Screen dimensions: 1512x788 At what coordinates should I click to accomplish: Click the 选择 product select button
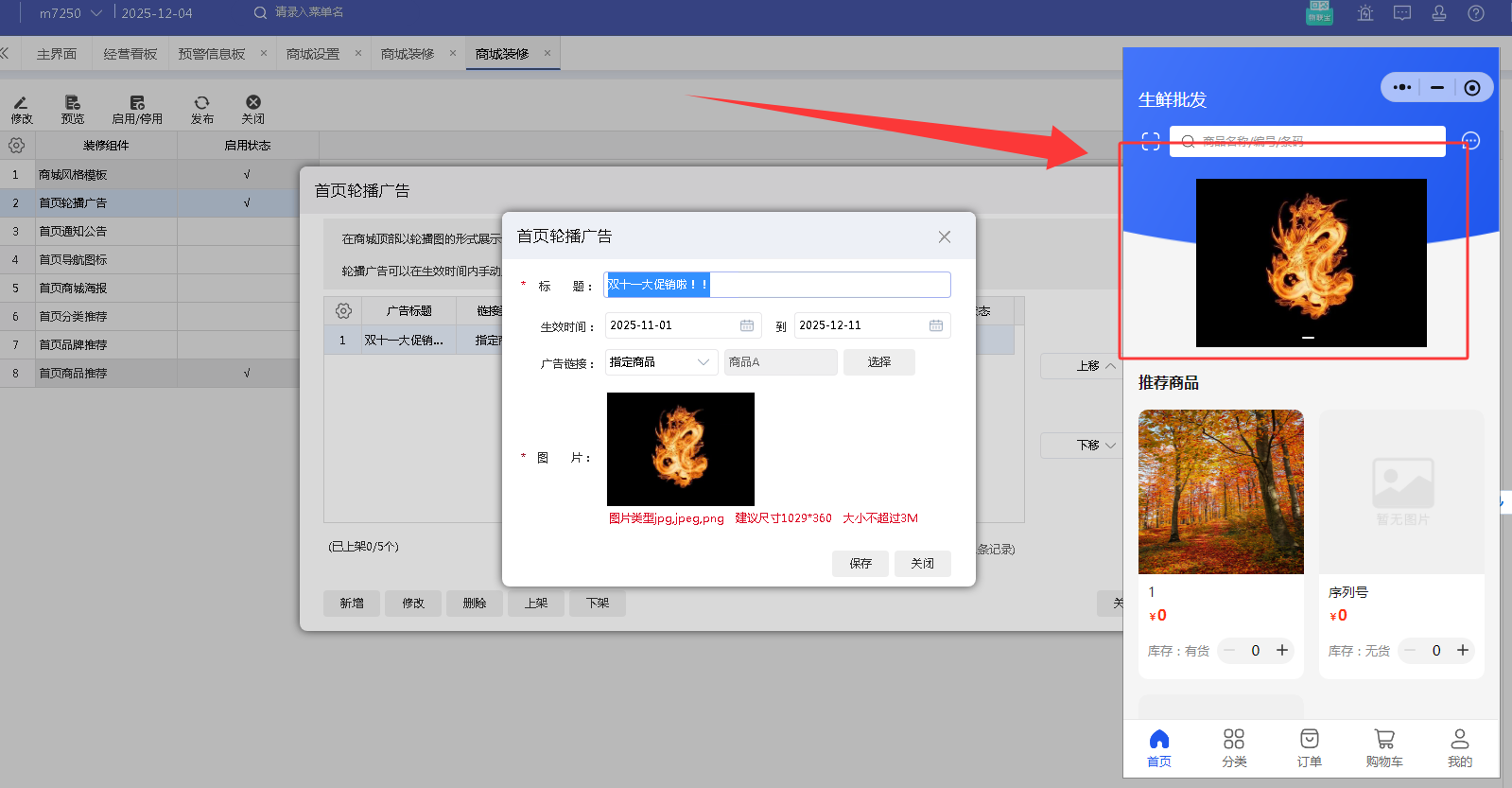pyautogui.click(x=878, y=362)
